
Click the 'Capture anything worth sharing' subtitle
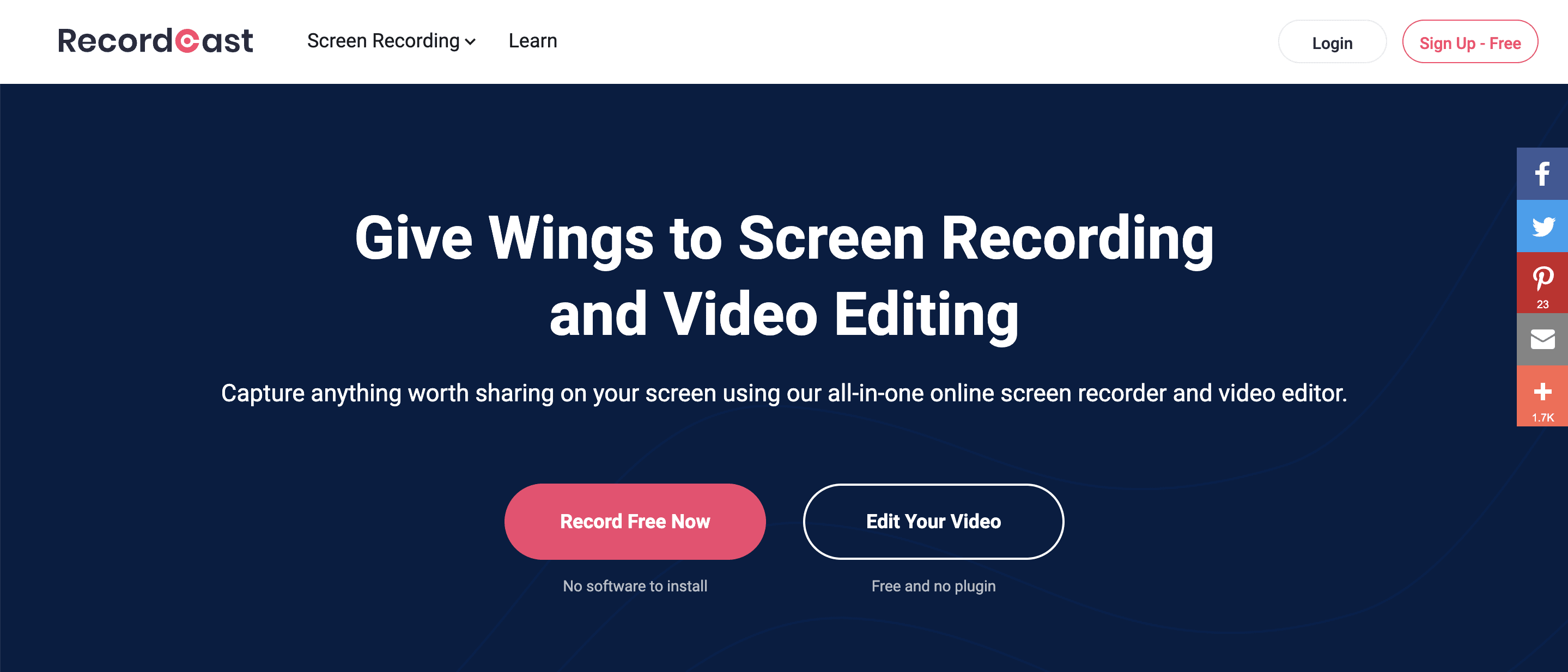[784, 393]
